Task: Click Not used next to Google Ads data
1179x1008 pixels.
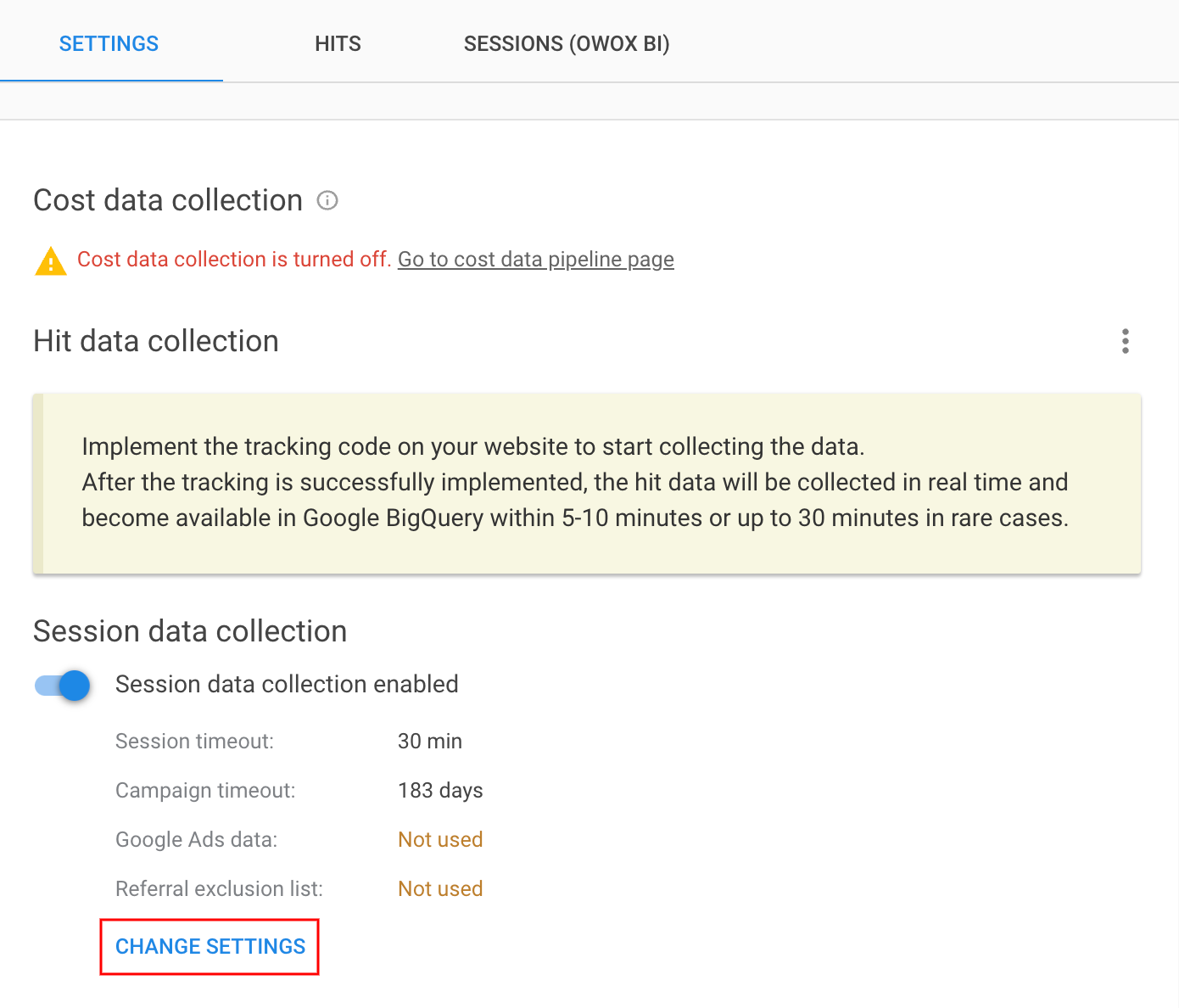Action: point(440,839)
